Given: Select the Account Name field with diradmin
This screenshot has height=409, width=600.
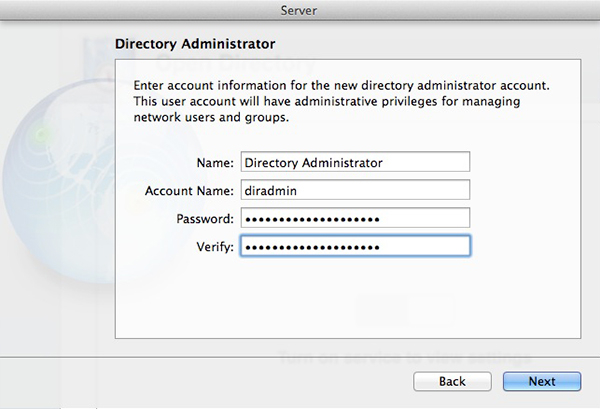Looking at the screenshot, I should click(355, 190).
